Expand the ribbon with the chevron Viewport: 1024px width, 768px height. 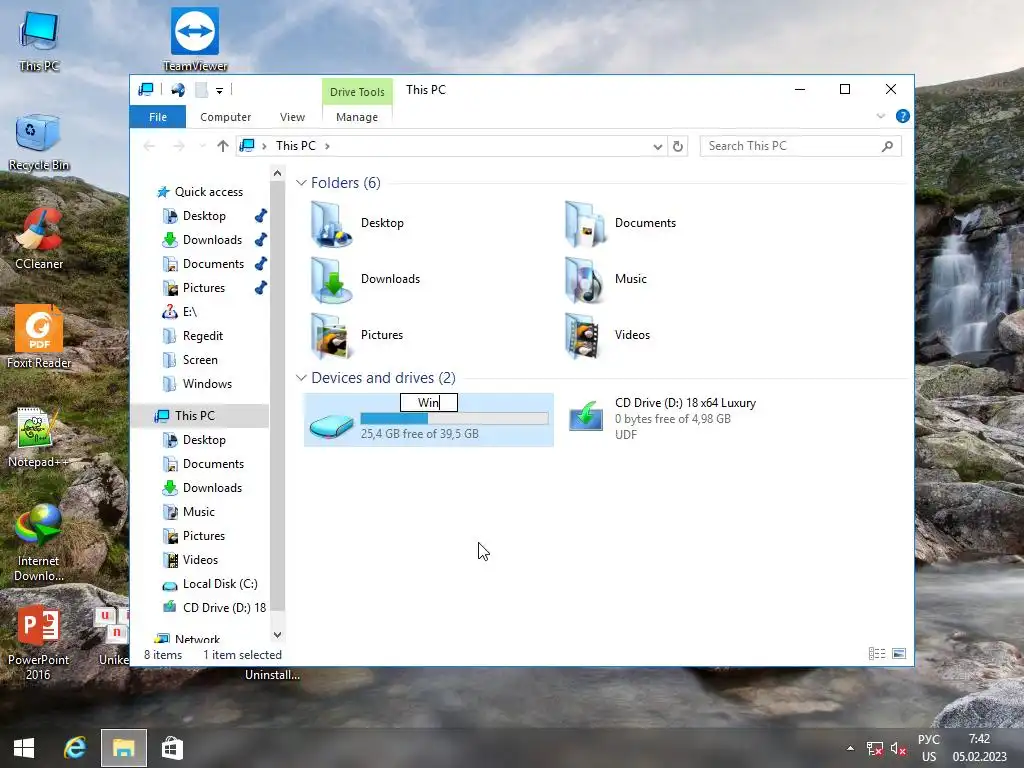tap(880, 116)
